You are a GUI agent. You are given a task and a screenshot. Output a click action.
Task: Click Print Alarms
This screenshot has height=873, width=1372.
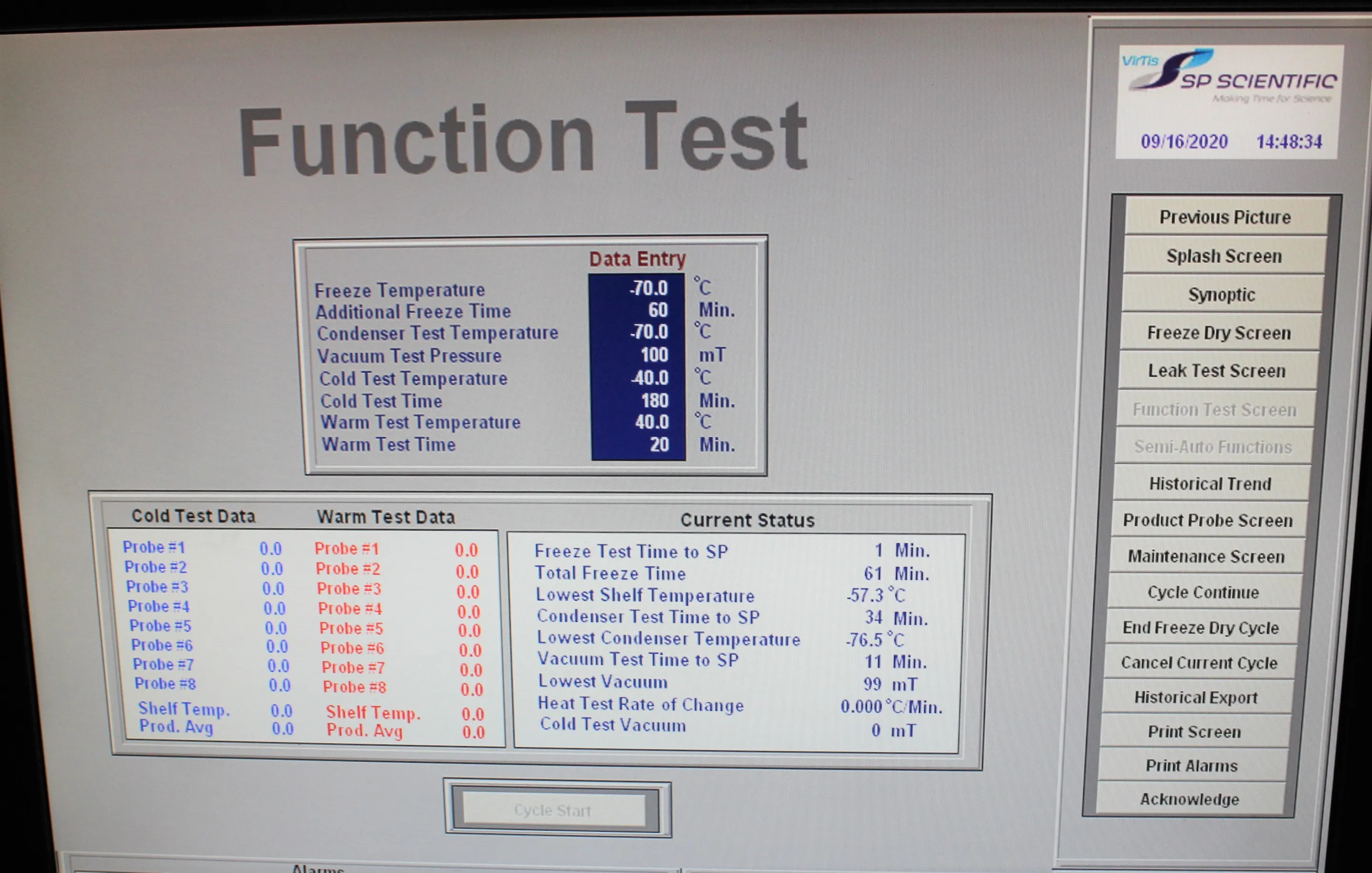pos(1192,765)
